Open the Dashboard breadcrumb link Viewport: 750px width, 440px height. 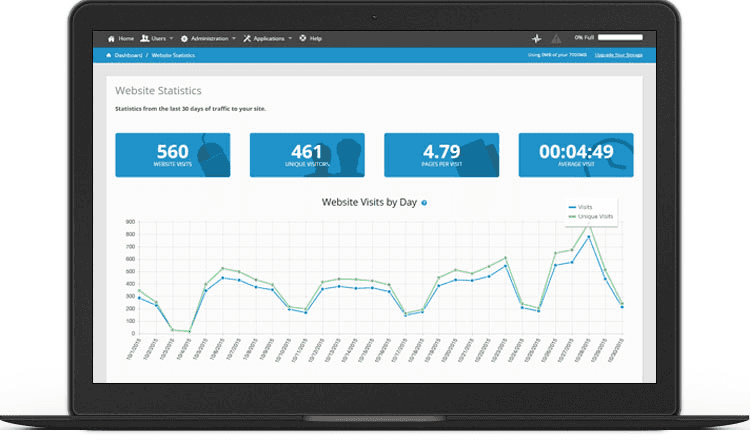129,55
